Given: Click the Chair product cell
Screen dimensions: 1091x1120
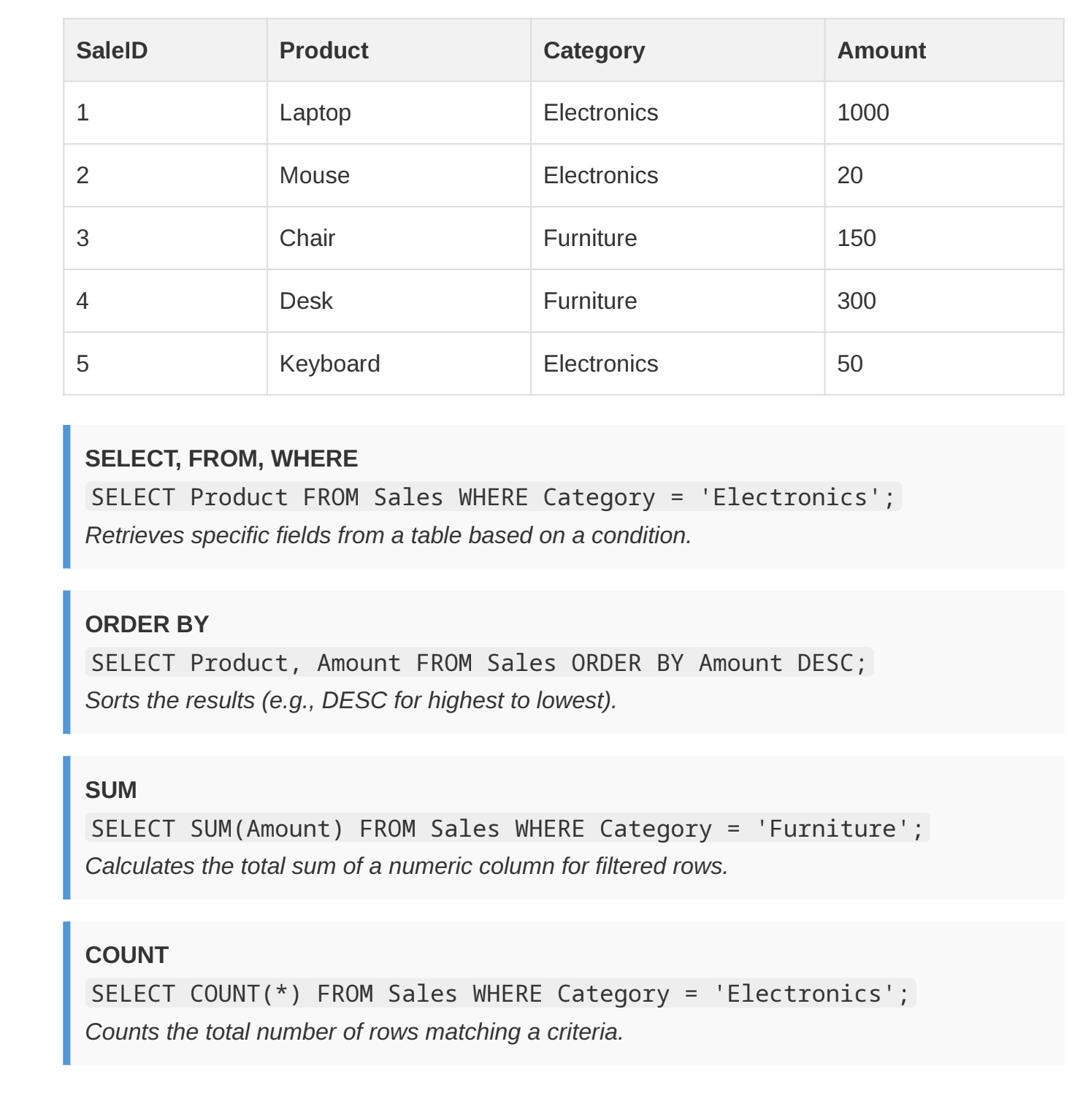Looking at the screenshot, I should tap(399, 238).
